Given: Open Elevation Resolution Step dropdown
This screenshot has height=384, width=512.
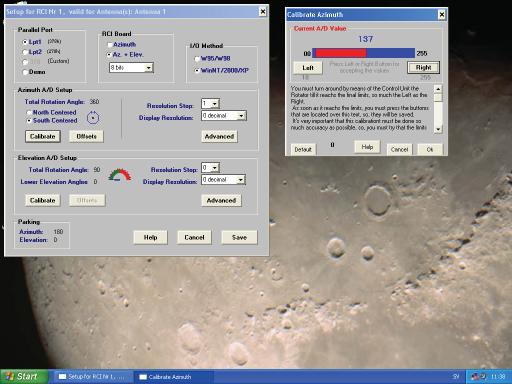Looking at the screenshot, I should click(215, 168).
